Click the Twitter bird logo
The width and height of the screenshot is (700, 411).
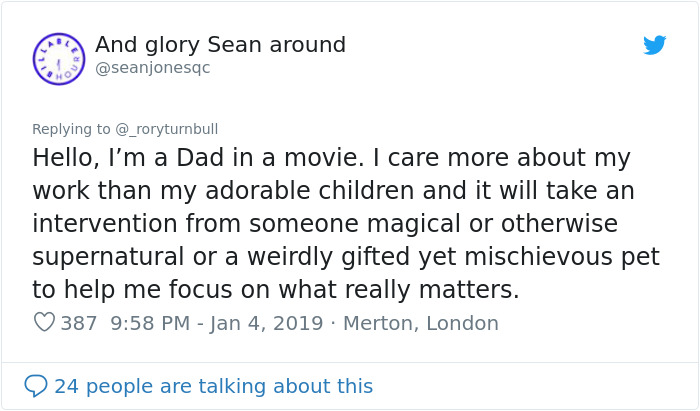click(x=654, y=45)
